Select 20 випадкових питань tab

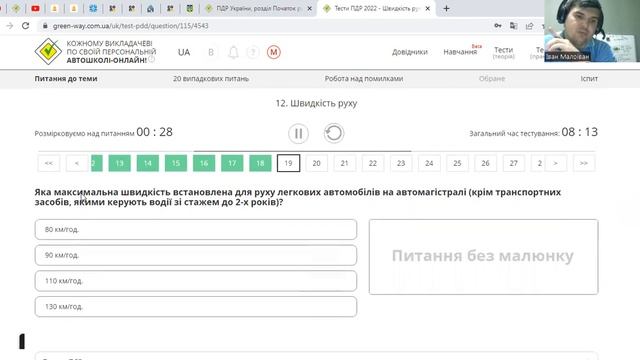(x=211, y=78)
